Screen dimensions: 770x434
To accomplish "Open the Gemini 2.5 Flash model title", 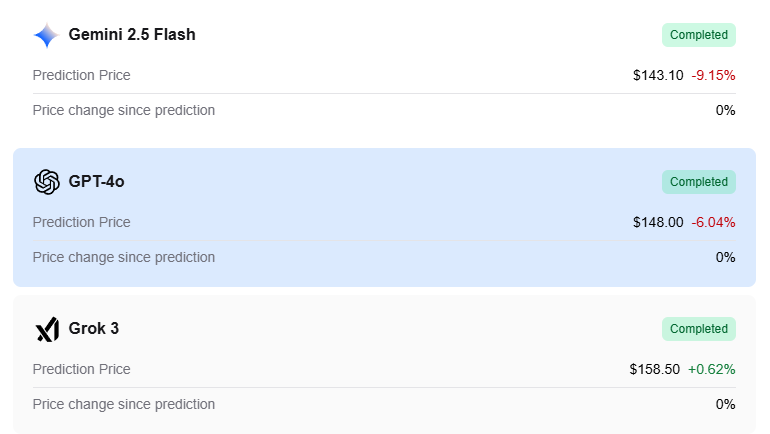I will (132, 35).
